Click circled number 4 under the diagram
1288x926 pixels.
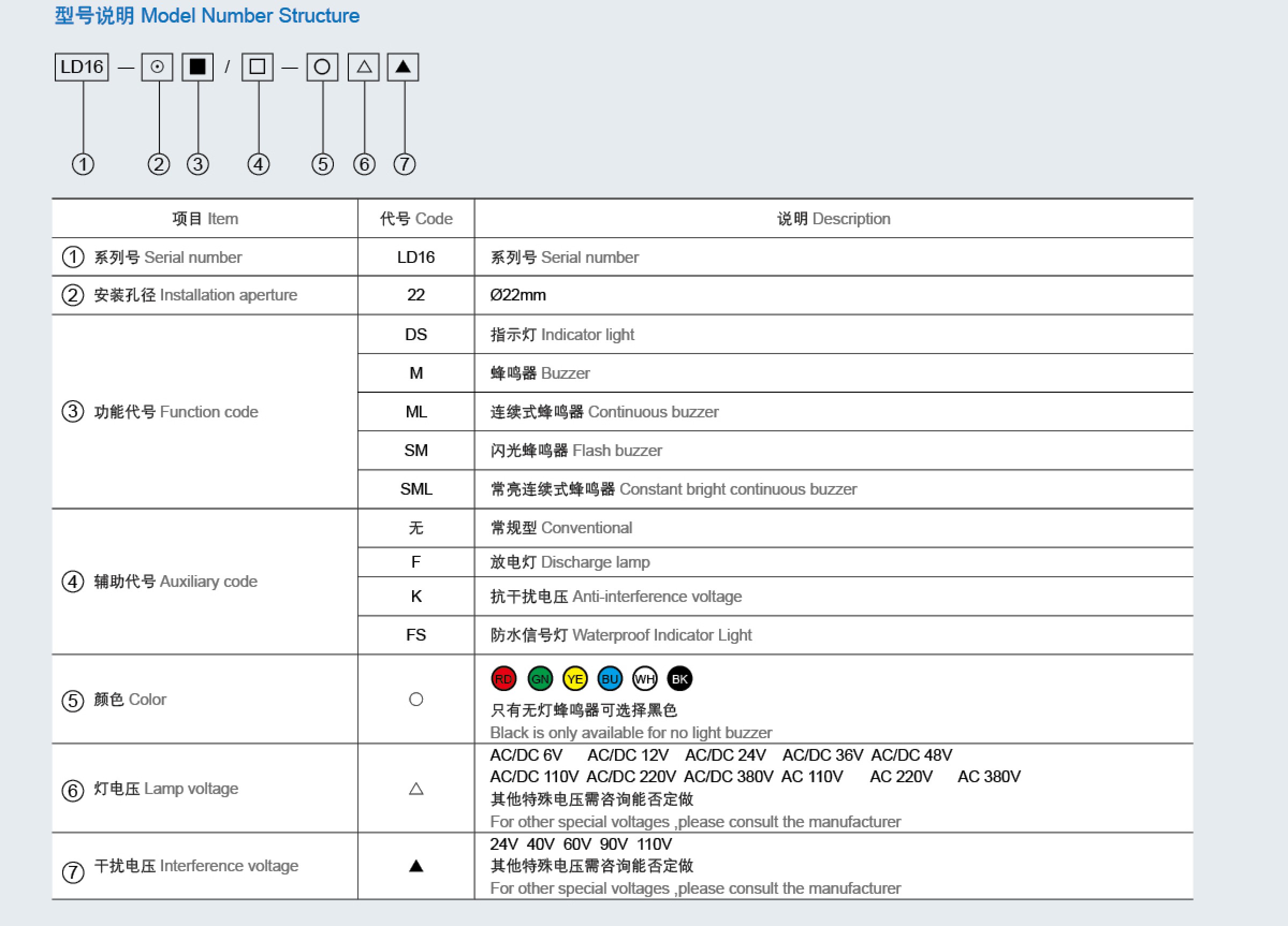tap(258, 165)
